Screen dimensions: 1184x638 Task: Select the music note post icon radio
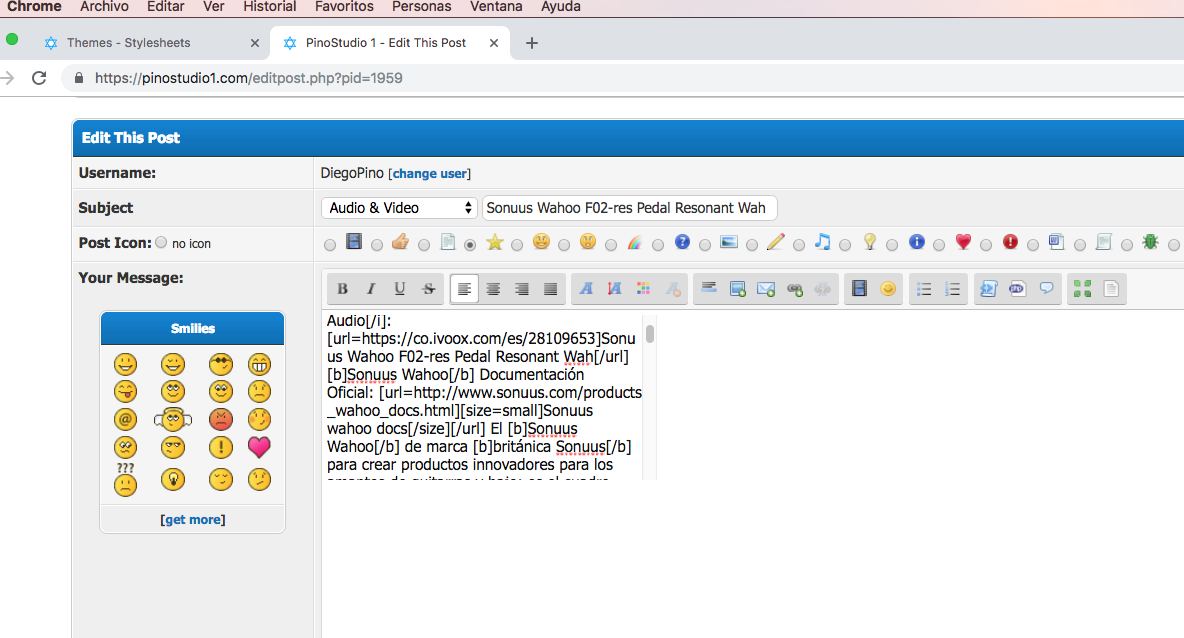tap(799, 245)
